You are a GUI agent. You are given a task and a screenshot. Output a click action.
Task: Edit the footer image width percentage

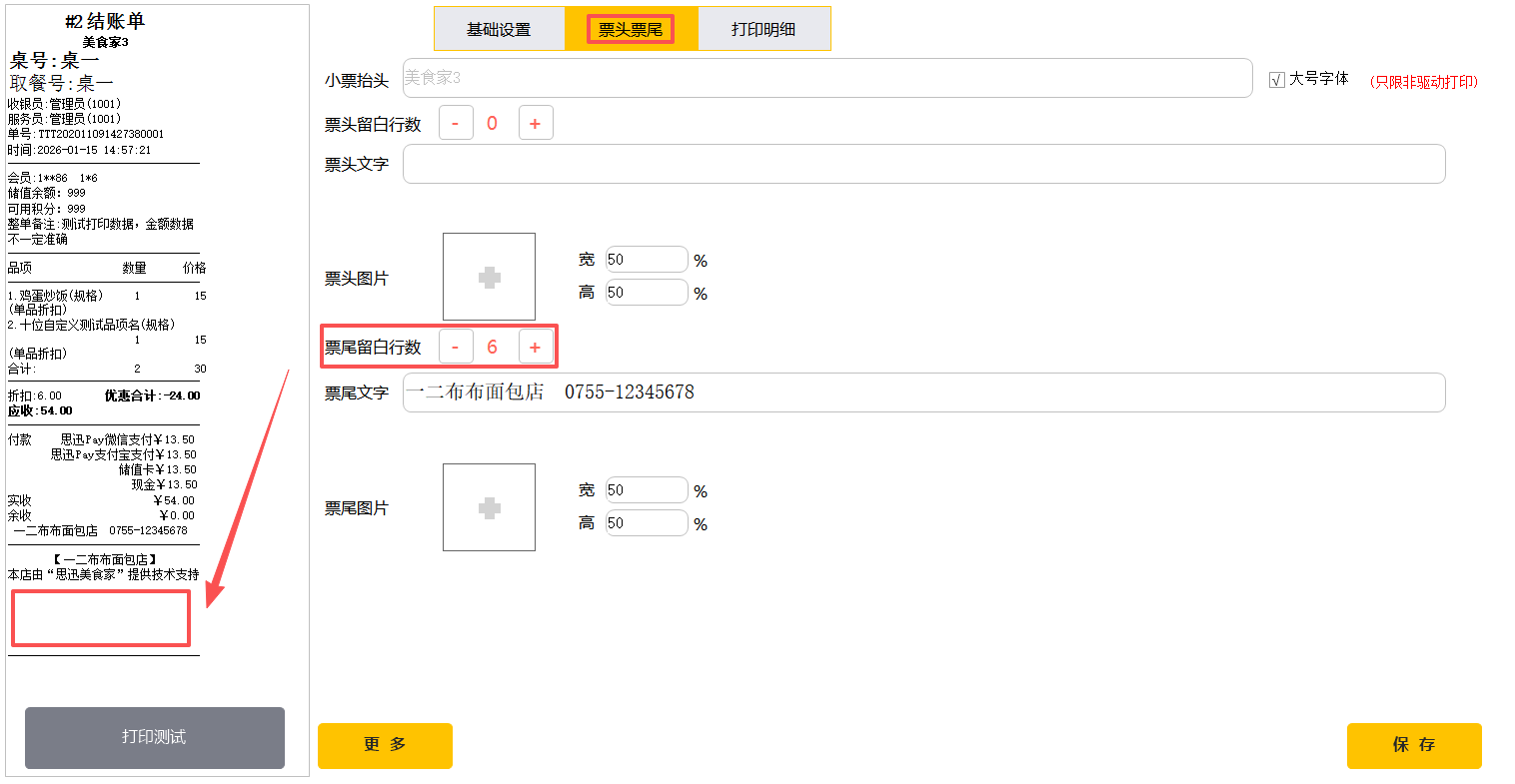coord(646,490)
